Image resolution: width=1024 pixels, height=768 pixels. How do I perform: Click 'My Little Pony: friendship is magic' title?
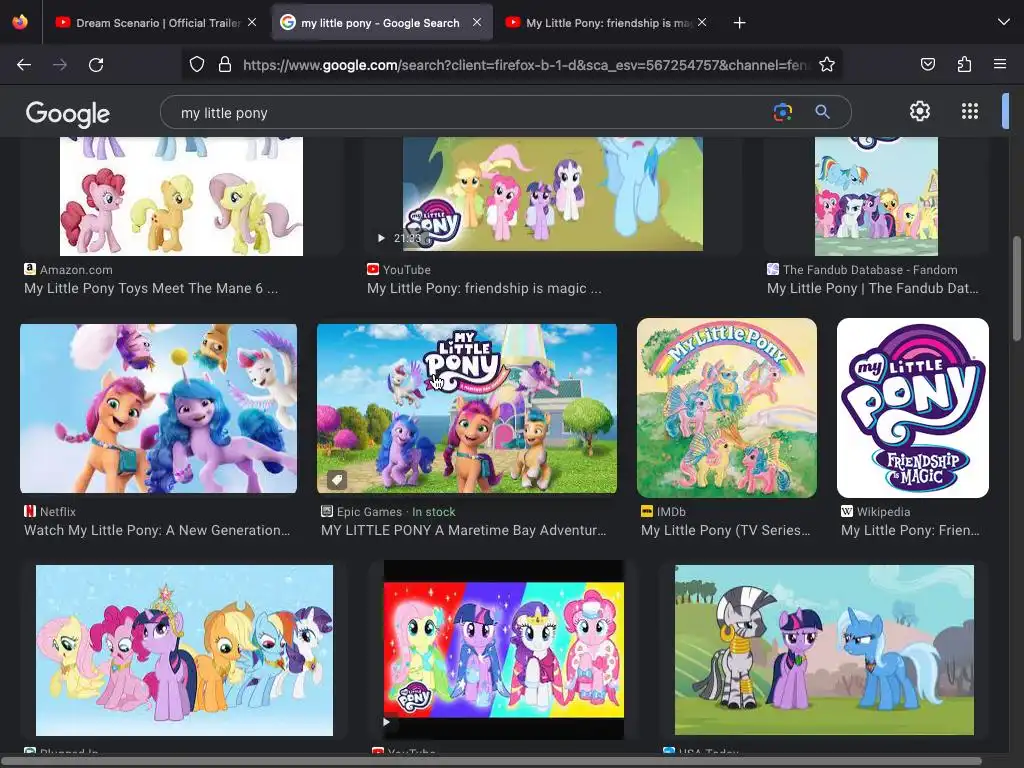tap(484, 288)
